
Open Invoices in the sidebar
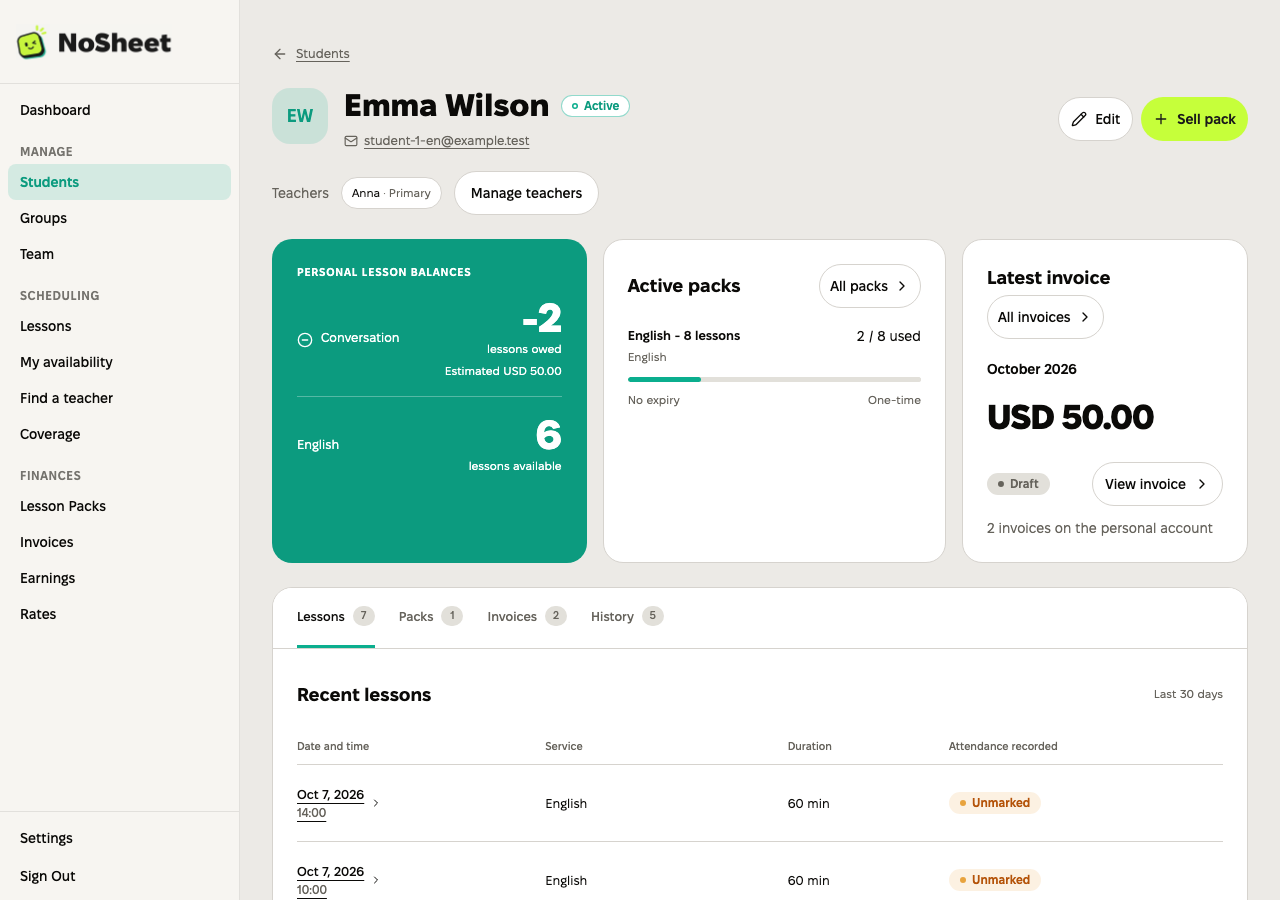(x=119, y=542)
